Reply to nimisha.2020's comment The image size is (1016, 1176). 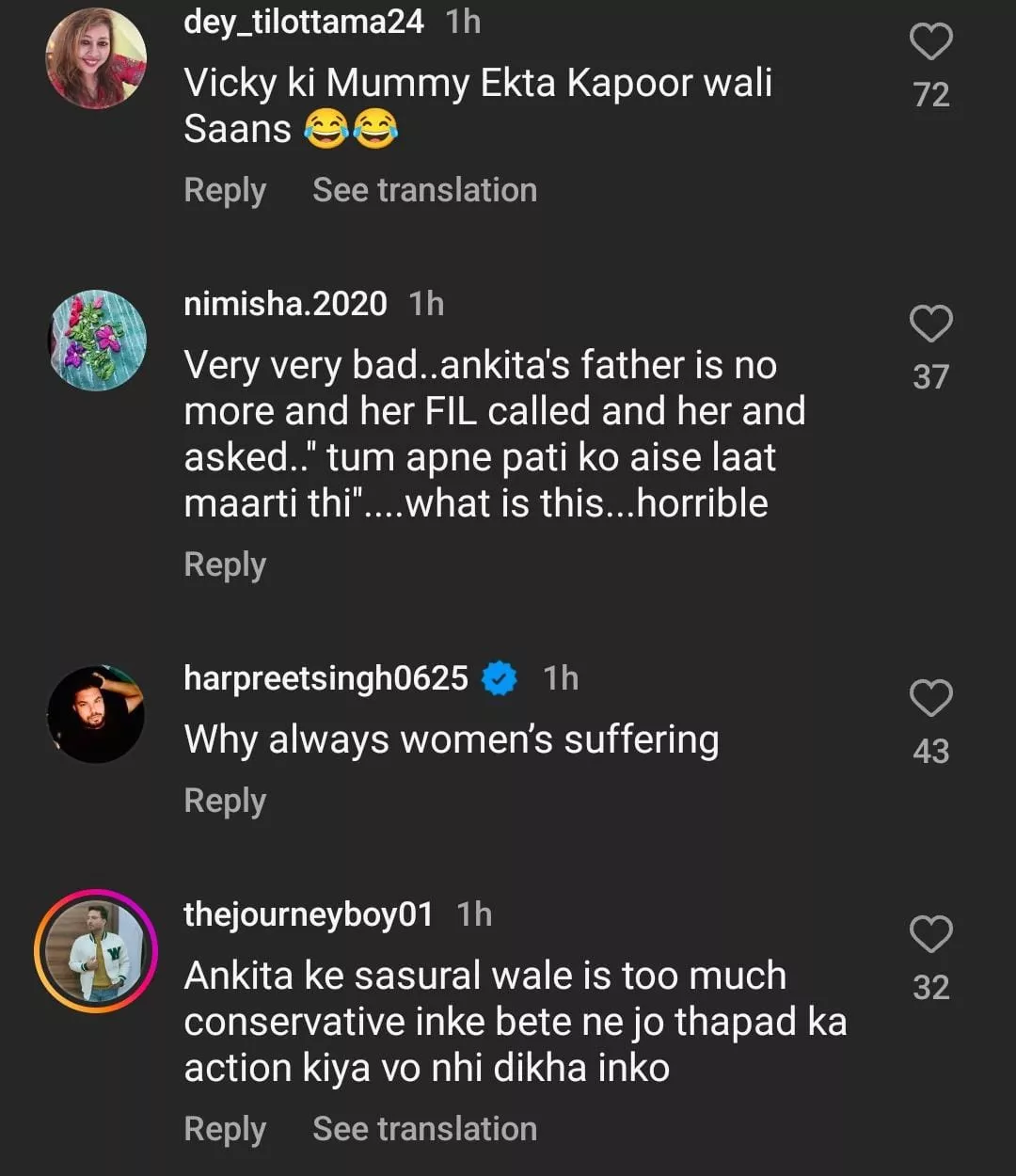pos(225,564)
